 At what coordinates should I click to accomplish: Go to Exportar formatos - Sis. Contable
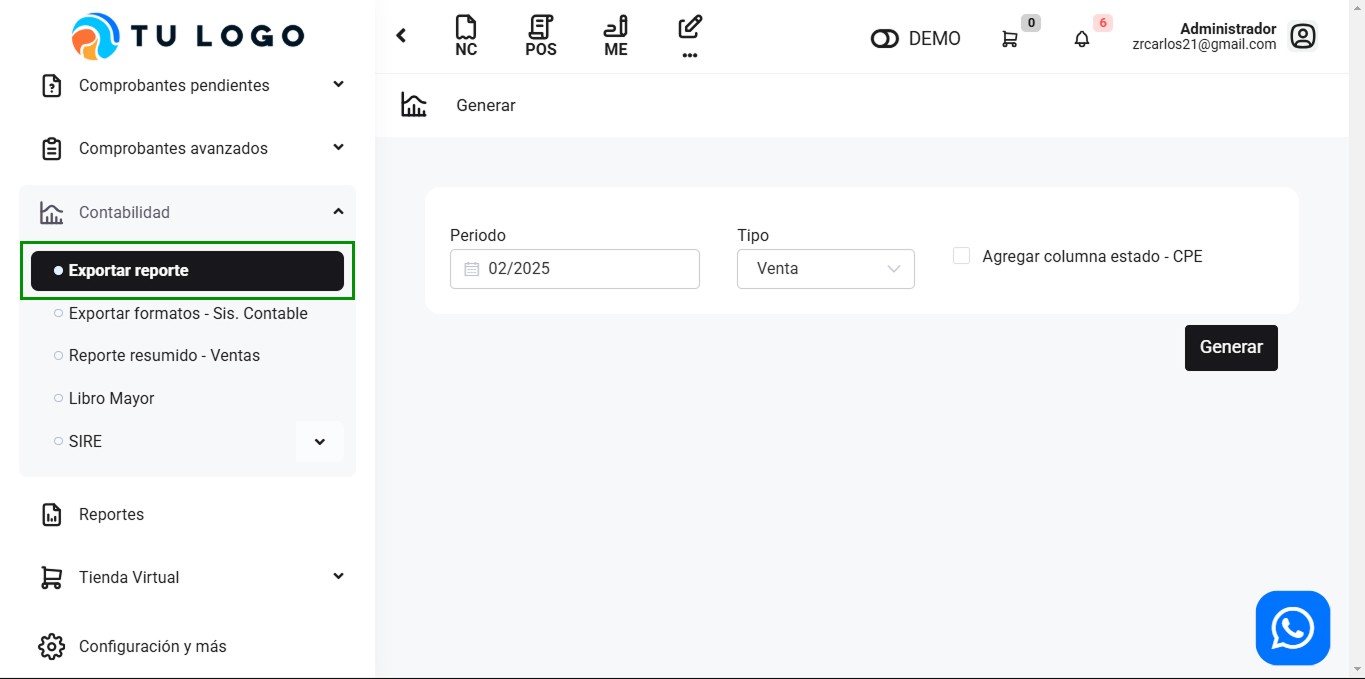coord(188,313)
